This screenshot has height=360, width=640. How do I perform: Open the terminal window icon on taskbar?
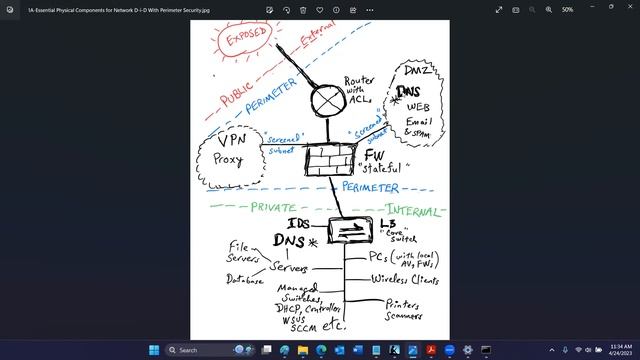coord(486,350)
